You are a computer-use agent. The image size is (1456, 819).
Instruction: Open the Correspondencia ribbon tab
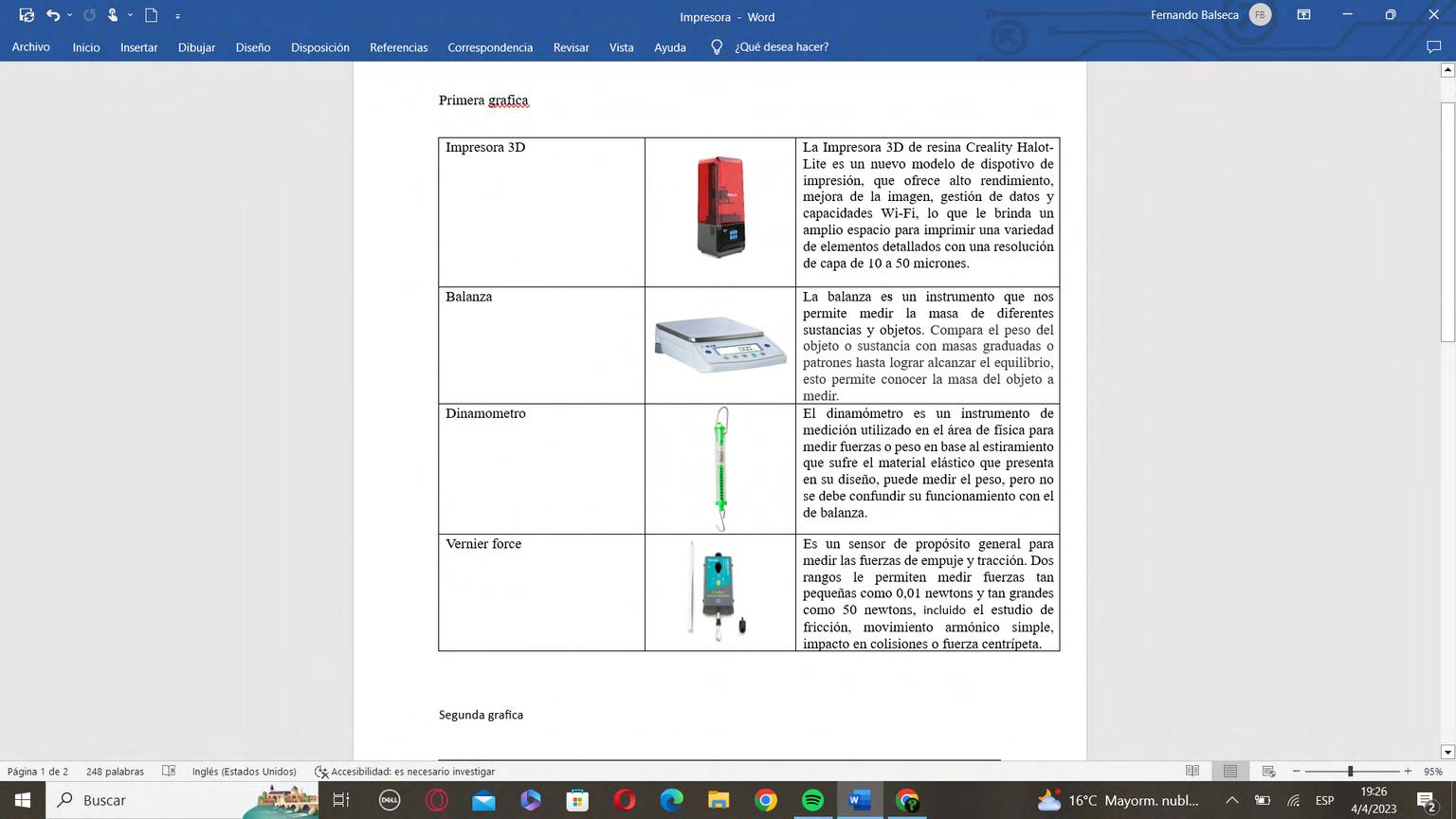(x=490, y=47)
